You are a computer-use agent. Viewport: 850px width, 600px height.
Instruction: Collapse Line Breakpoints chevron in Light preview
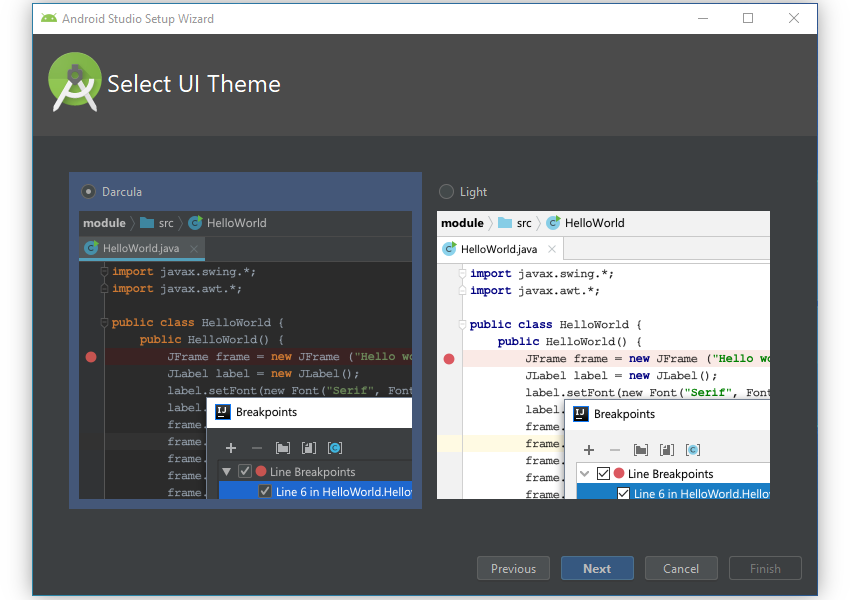tap(584, 474)
